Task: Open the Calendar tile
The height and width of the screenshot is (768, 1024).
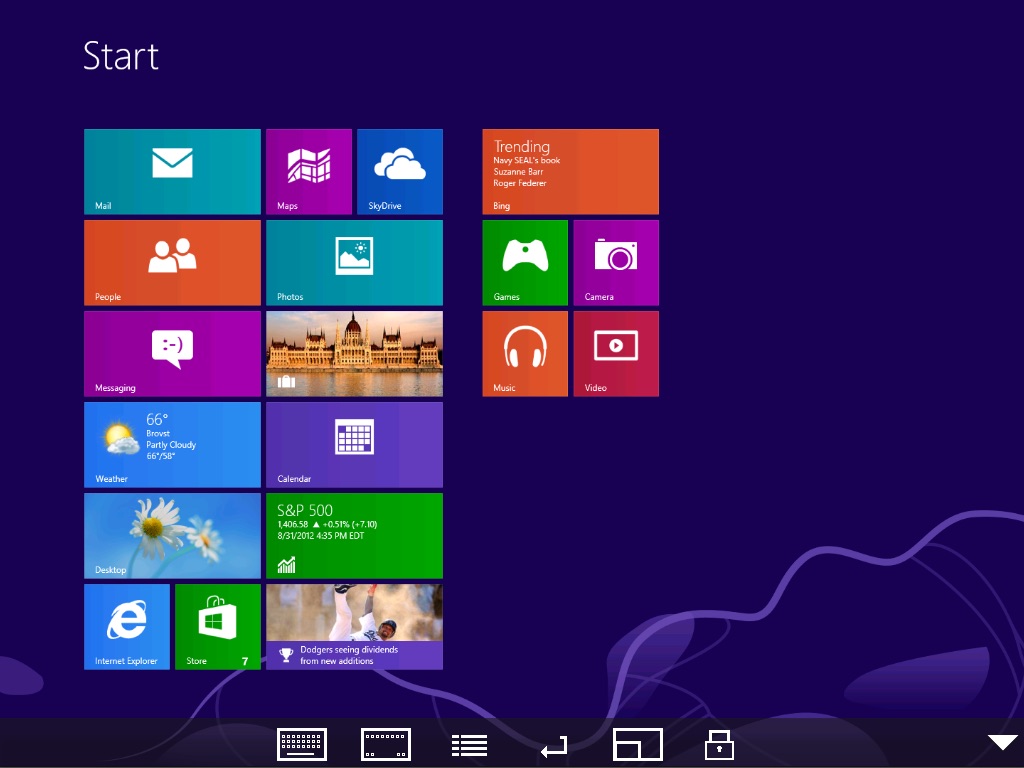Action: [355, 445]
